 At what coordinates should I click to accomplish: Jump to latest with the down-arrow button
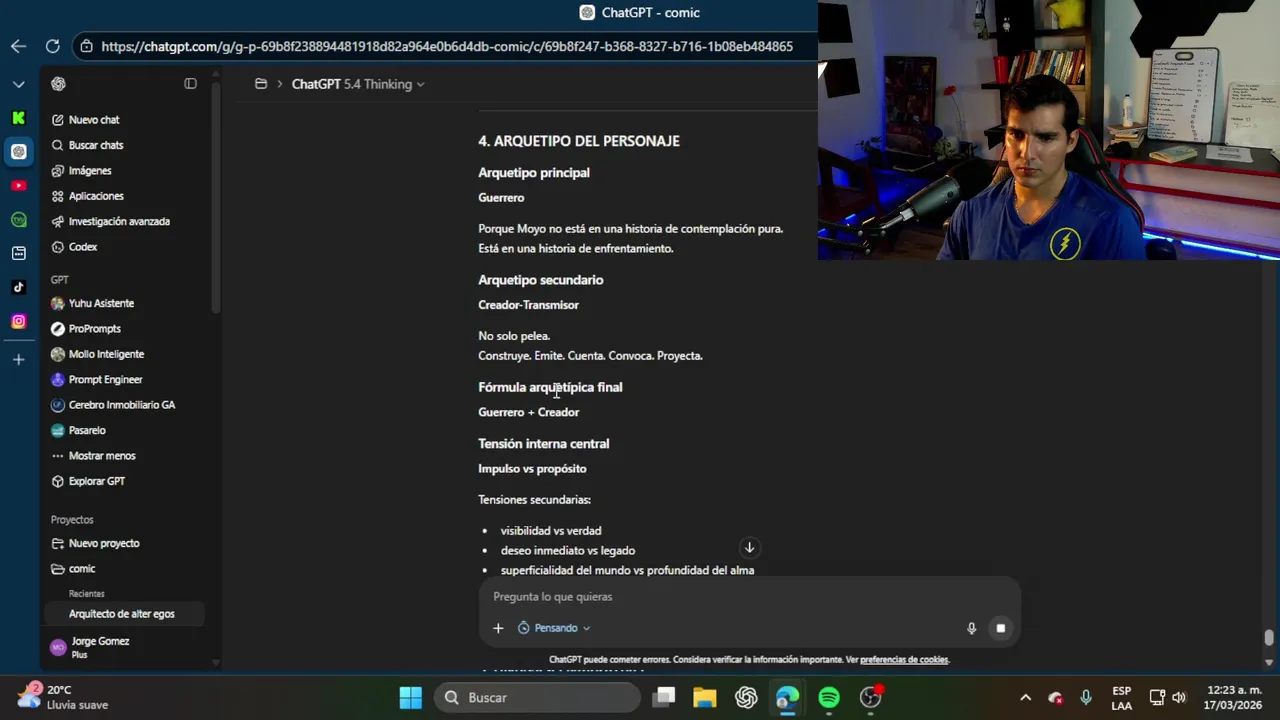[749, 547]
